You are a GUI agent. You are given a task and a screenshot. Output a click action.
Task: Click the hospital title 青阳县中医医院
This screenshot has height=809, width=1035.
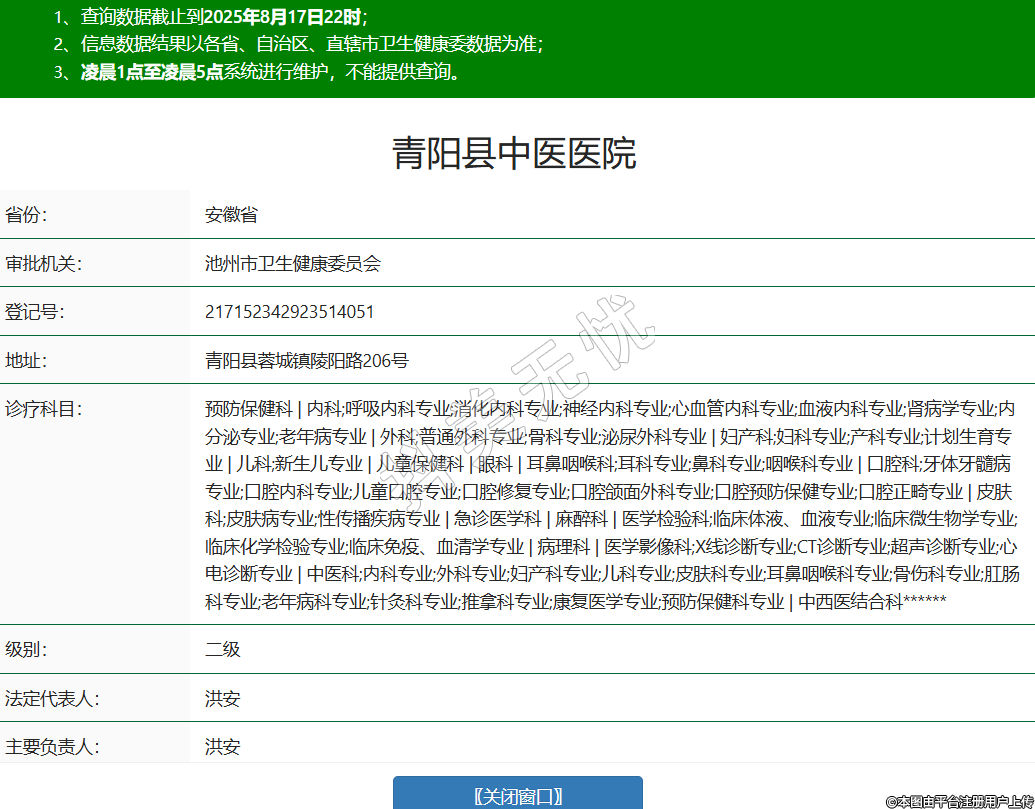point(514,154)
